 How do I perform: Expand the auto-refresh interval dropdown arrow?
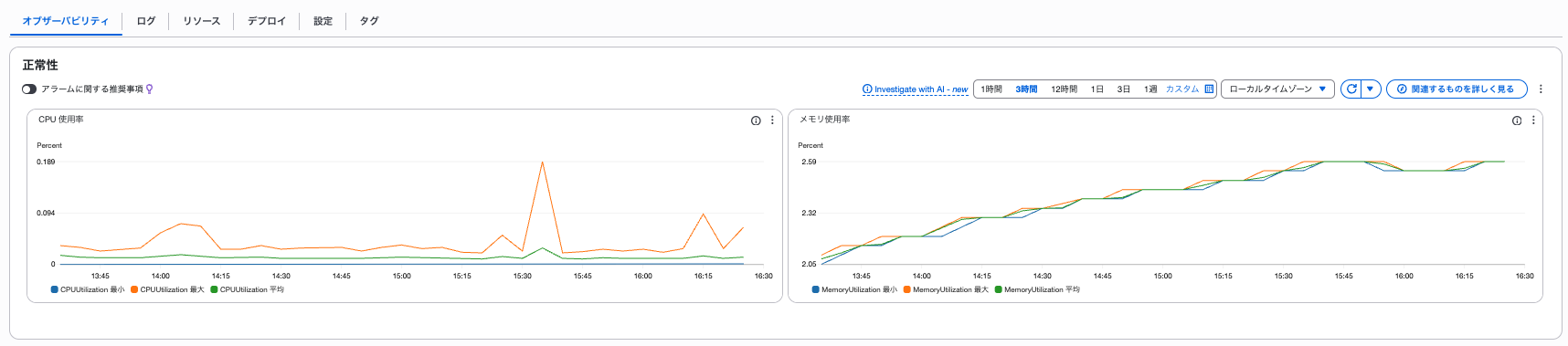pyautogui.click(x=1371, y=89)
